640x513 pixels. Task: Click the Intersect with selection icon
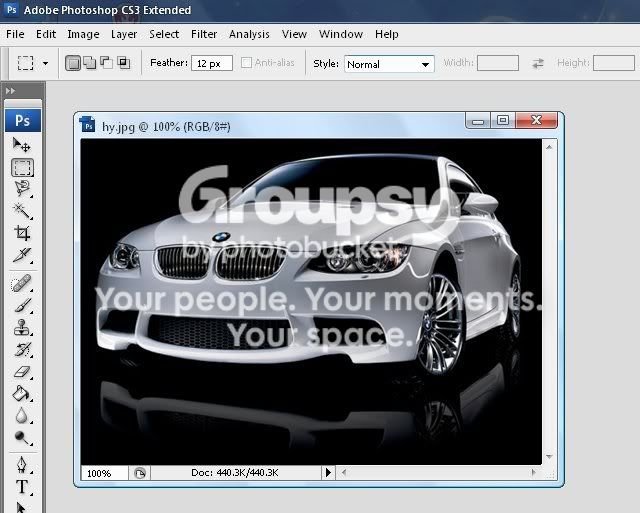(123, 62)
